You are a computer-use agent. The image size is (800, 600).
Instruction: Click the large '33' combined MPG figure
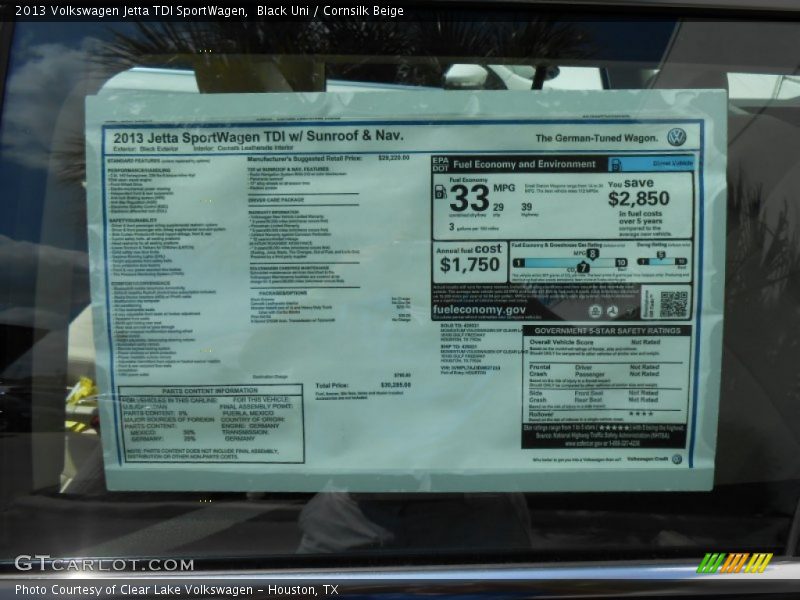tap(469, 198)
